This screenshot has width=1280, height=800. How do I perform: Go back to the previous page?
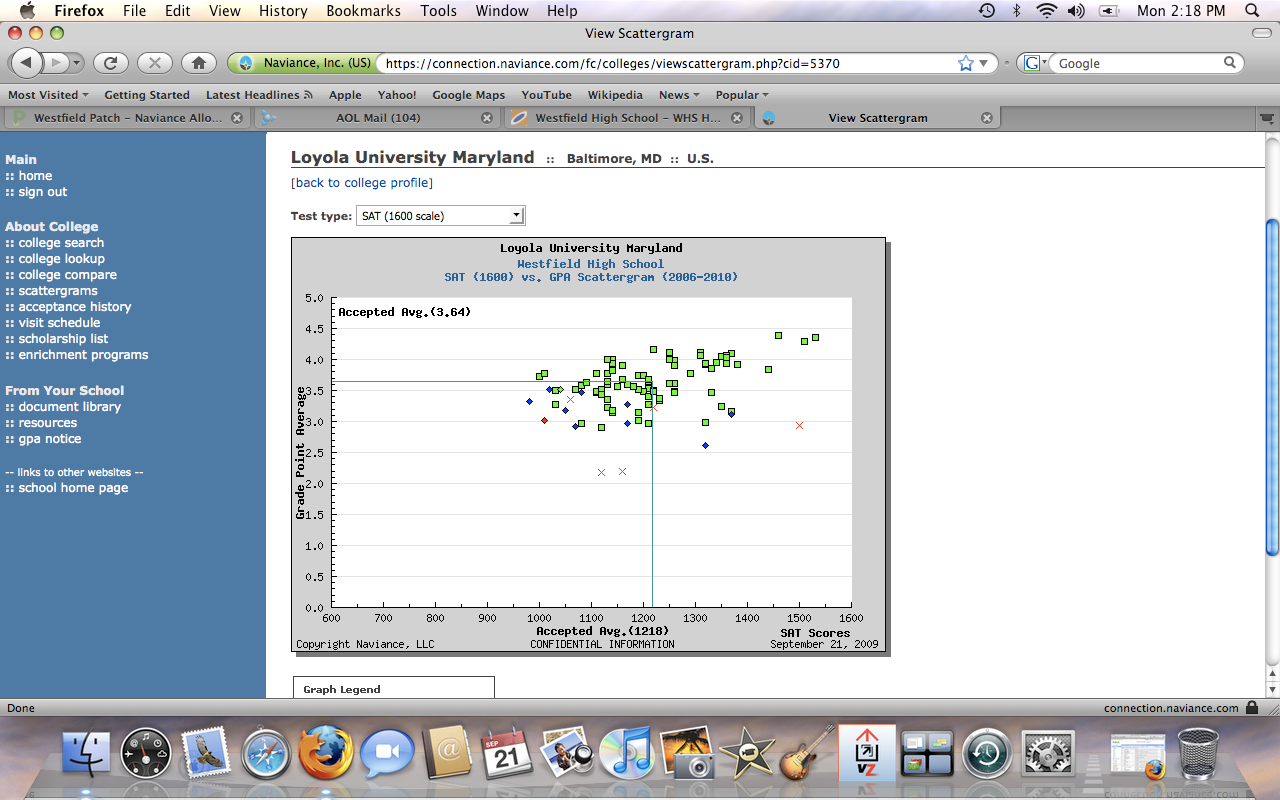[26, 63]
